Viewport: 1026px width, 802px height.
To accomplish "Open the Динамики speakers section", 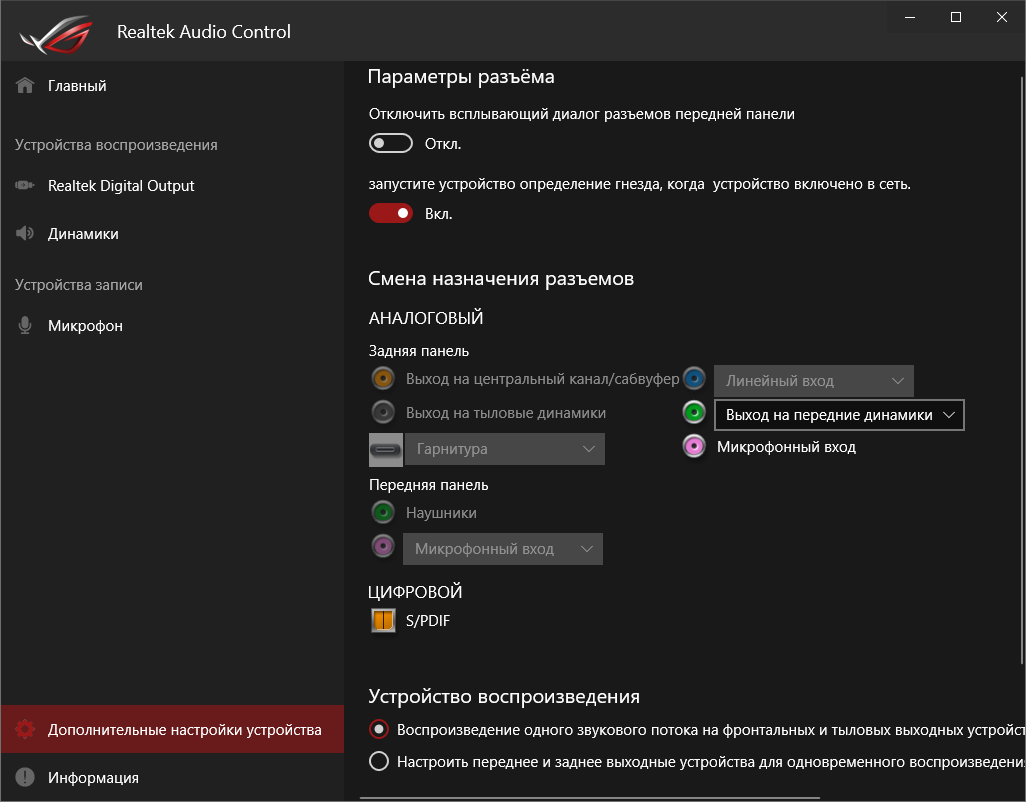I will click(x=83, y=234).
